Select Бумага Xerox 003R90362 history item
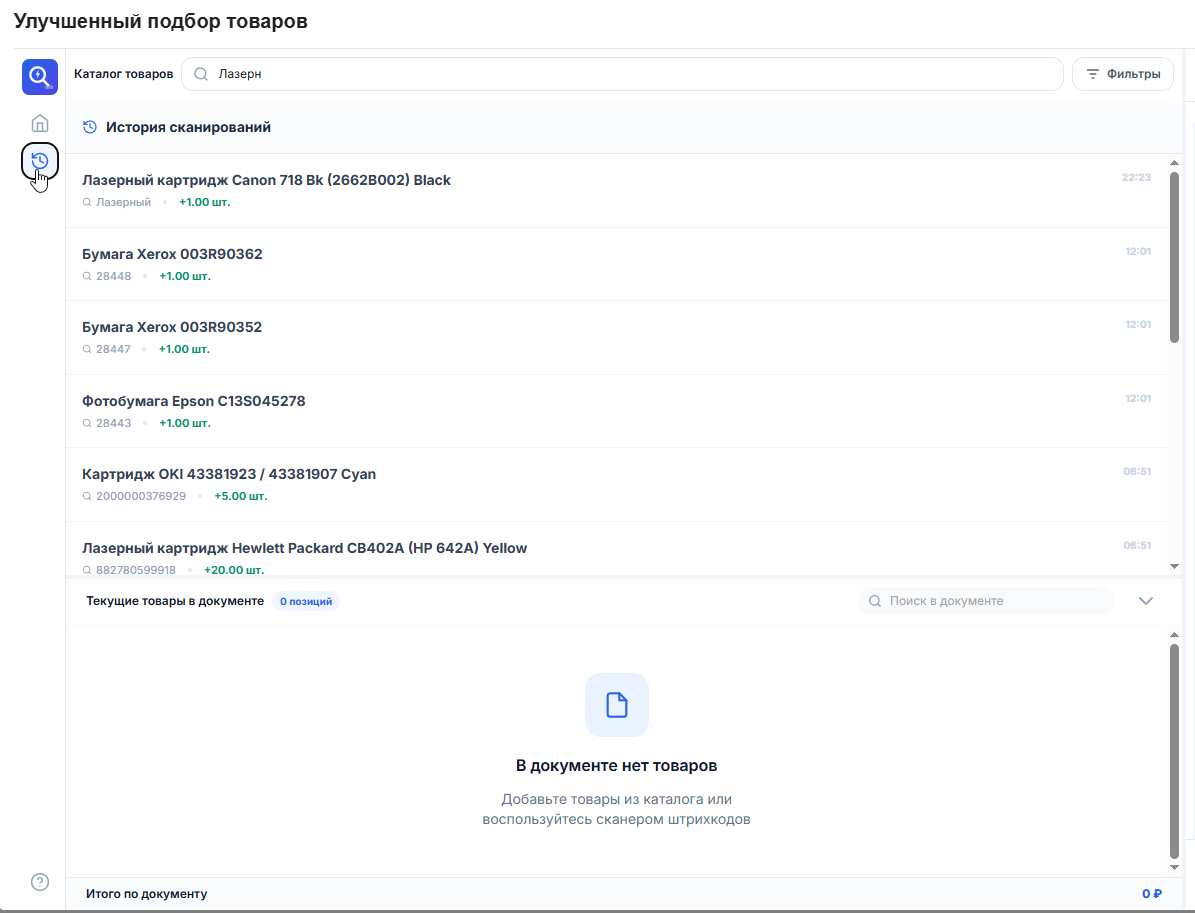The height and width of the screenshot is (913, 1195). (617, 264)
